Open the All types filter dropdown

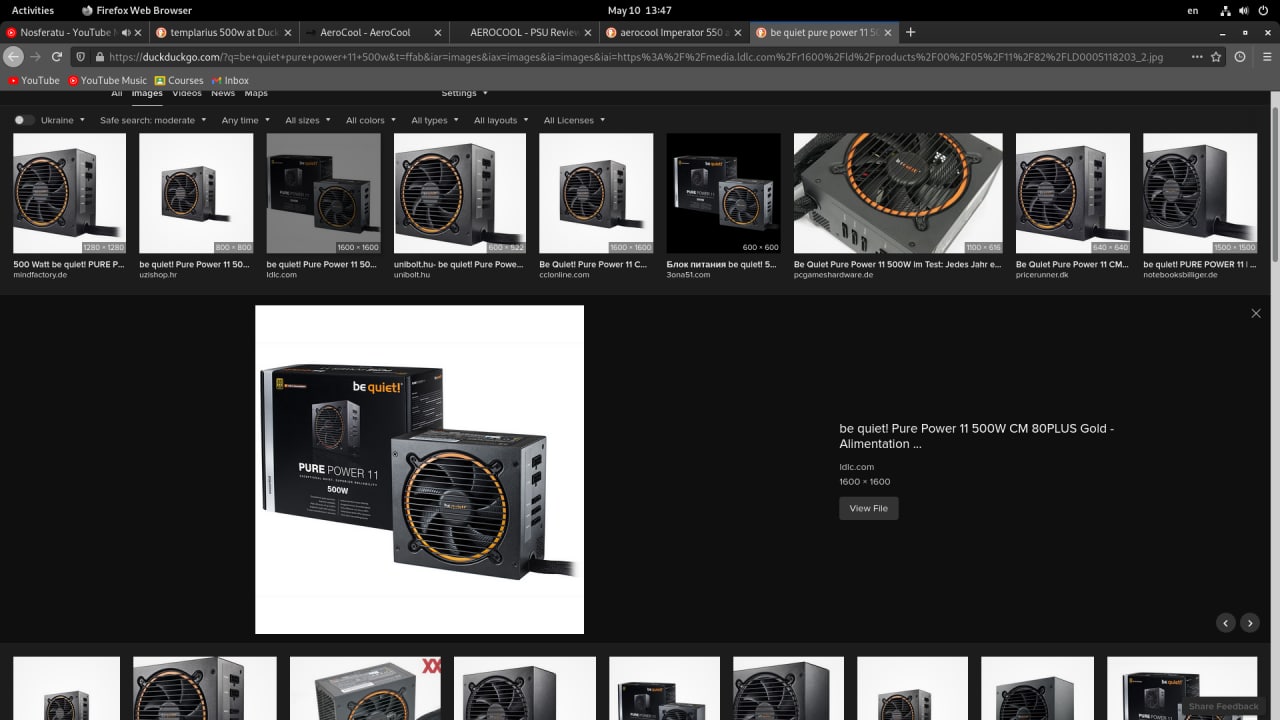(435, 120)
